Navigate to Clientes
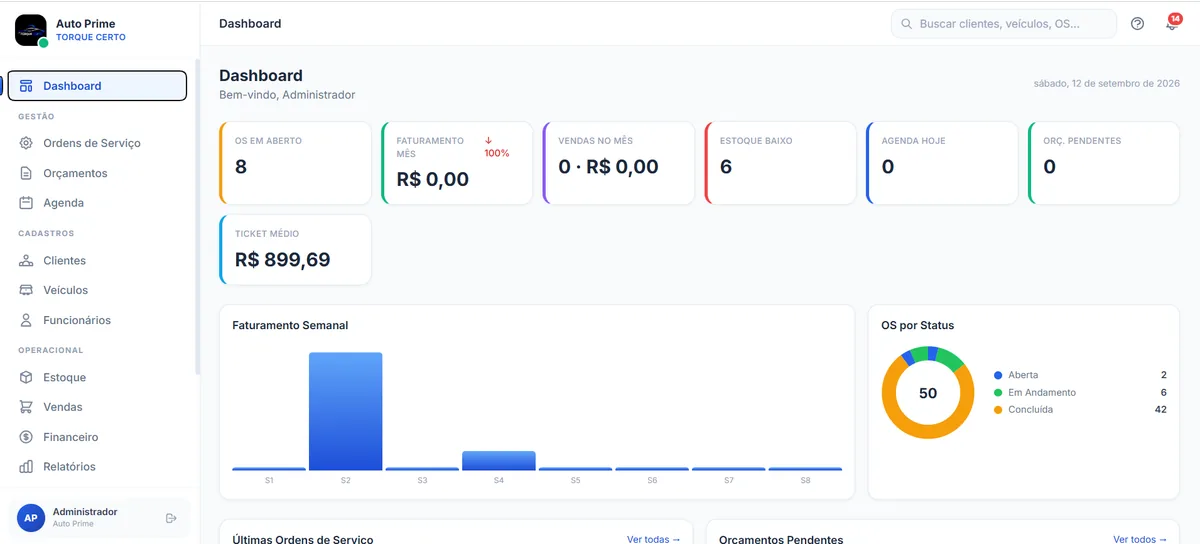The height and width of the screenshot is (544, 1200). (97, 260)
